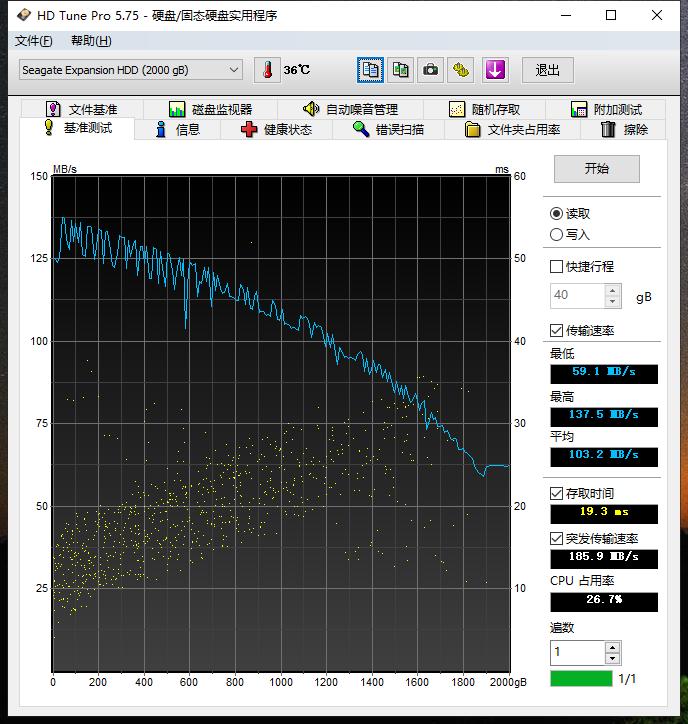Uncheck the 传输速率 checkbox
This screenshot has width=688, height=724.
tap(557, 331)
